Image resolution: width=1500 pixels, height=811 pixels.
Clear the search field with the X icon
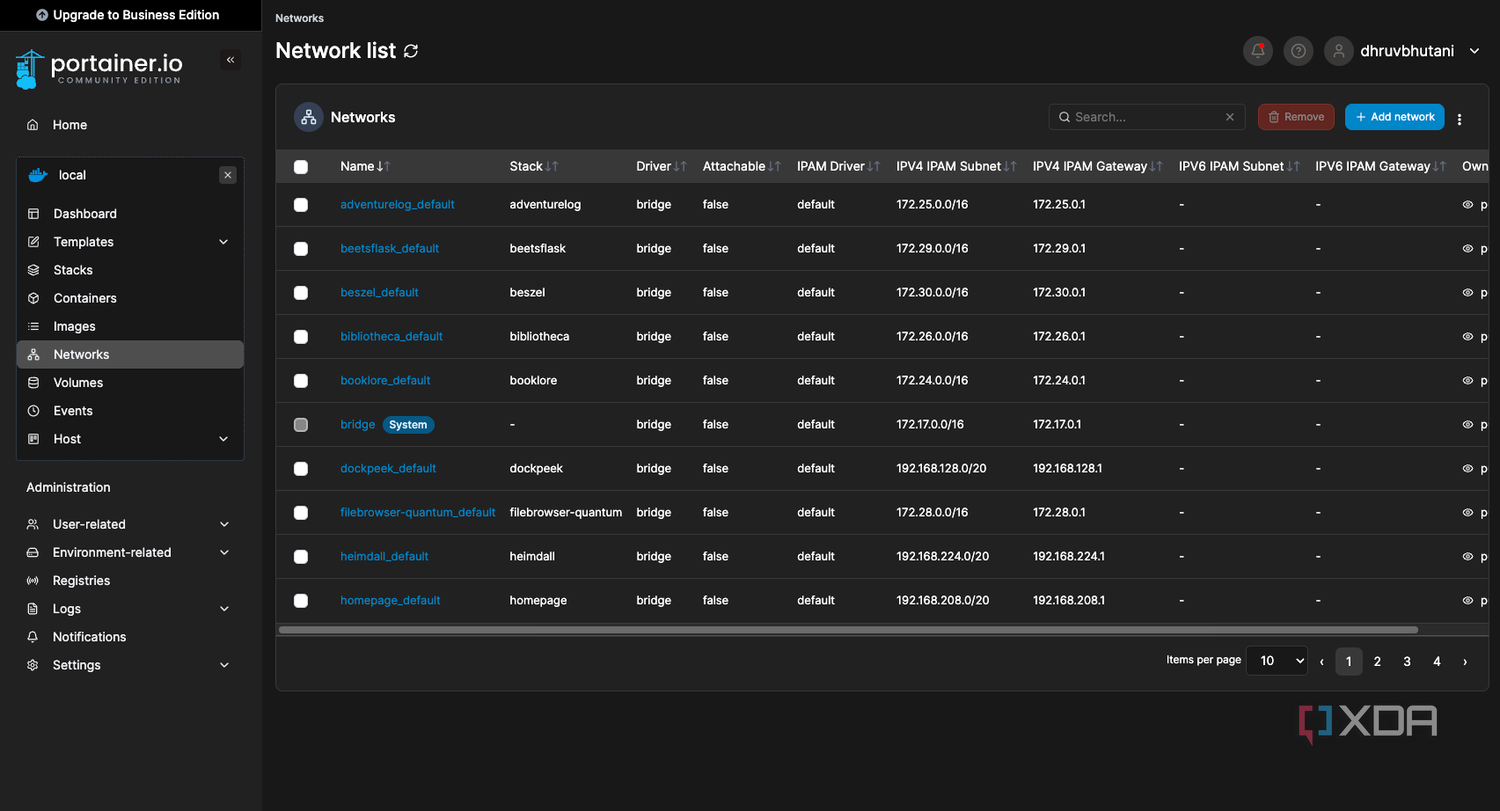(1230, 117)
